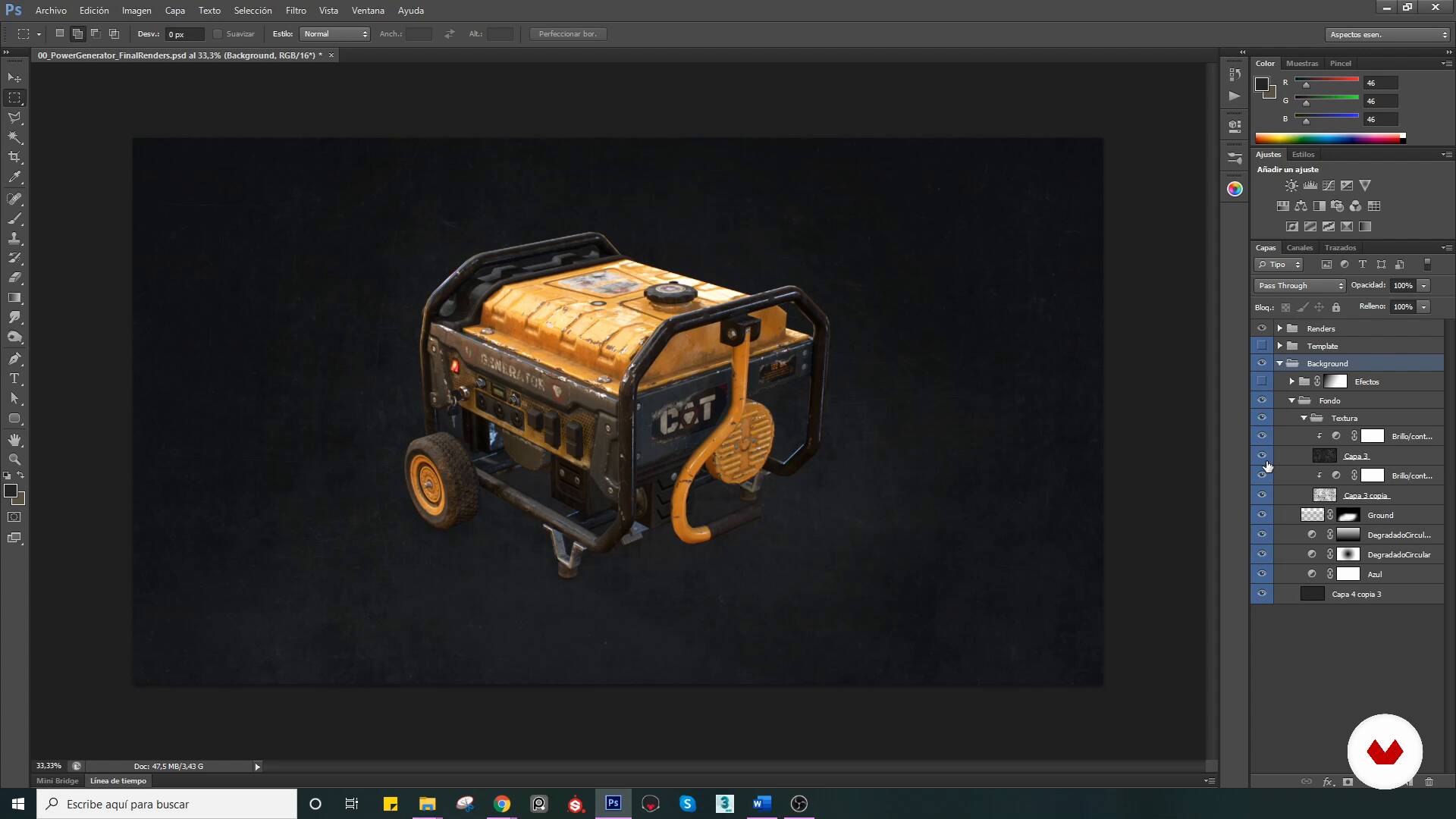Select the History Brush tool
Screen dimensions: 1456x819
coord(14,258)
